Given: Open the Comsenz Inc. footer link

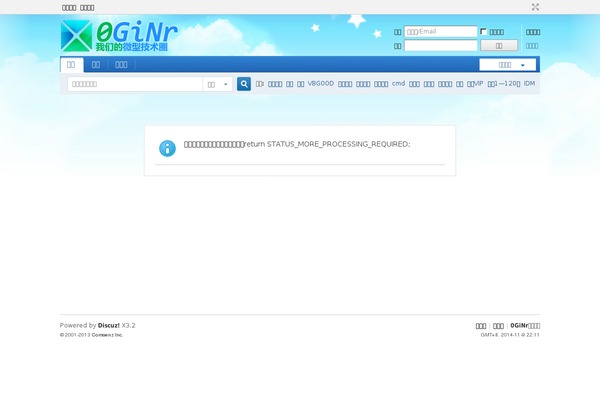Looking at the screenshot, I should click(107, 335).
